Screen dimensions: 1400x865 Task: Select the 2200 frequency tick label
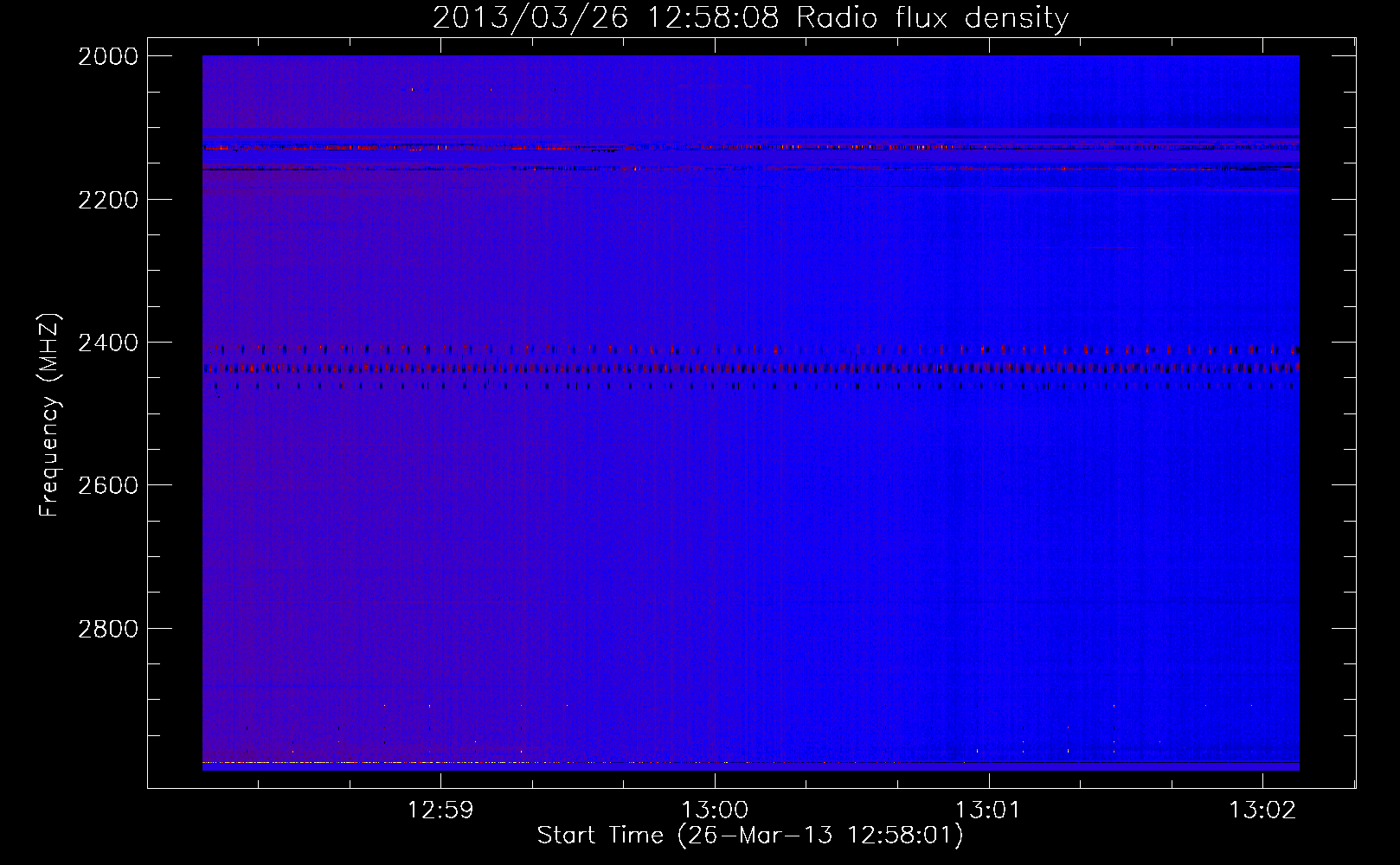108,200
